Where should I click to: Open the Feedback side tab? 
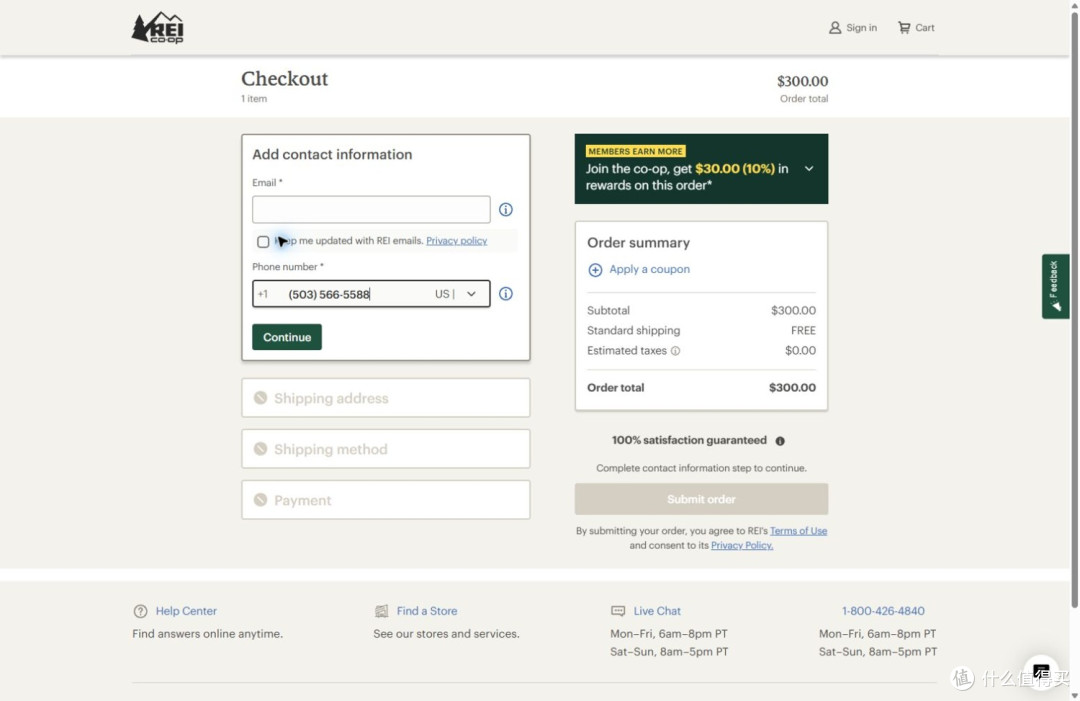pyautogui.click(x=1055, y=286)
